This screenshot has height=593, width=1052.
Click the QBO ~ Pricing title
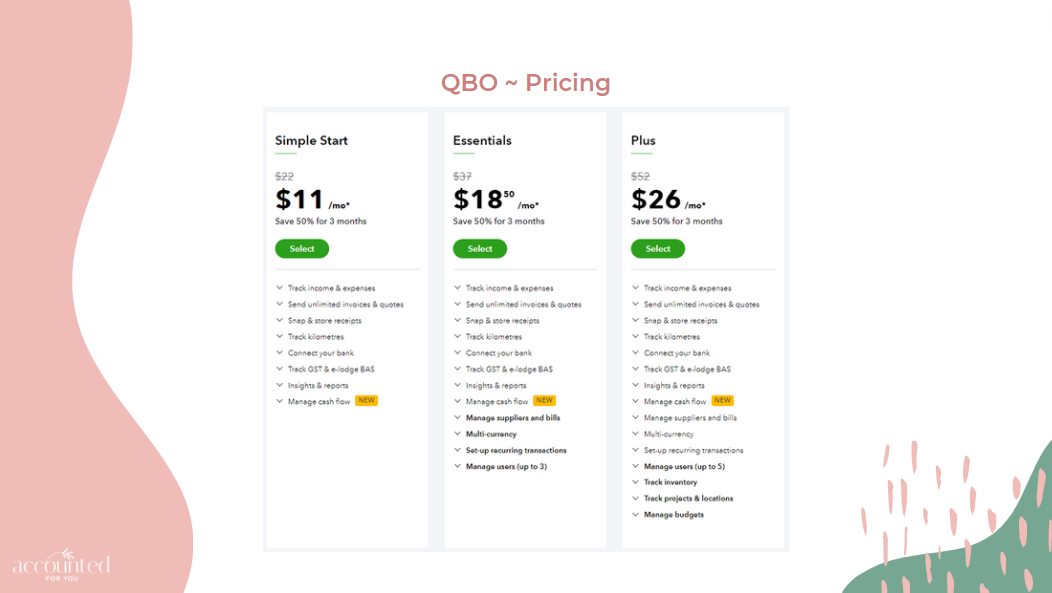click(526, 83)
